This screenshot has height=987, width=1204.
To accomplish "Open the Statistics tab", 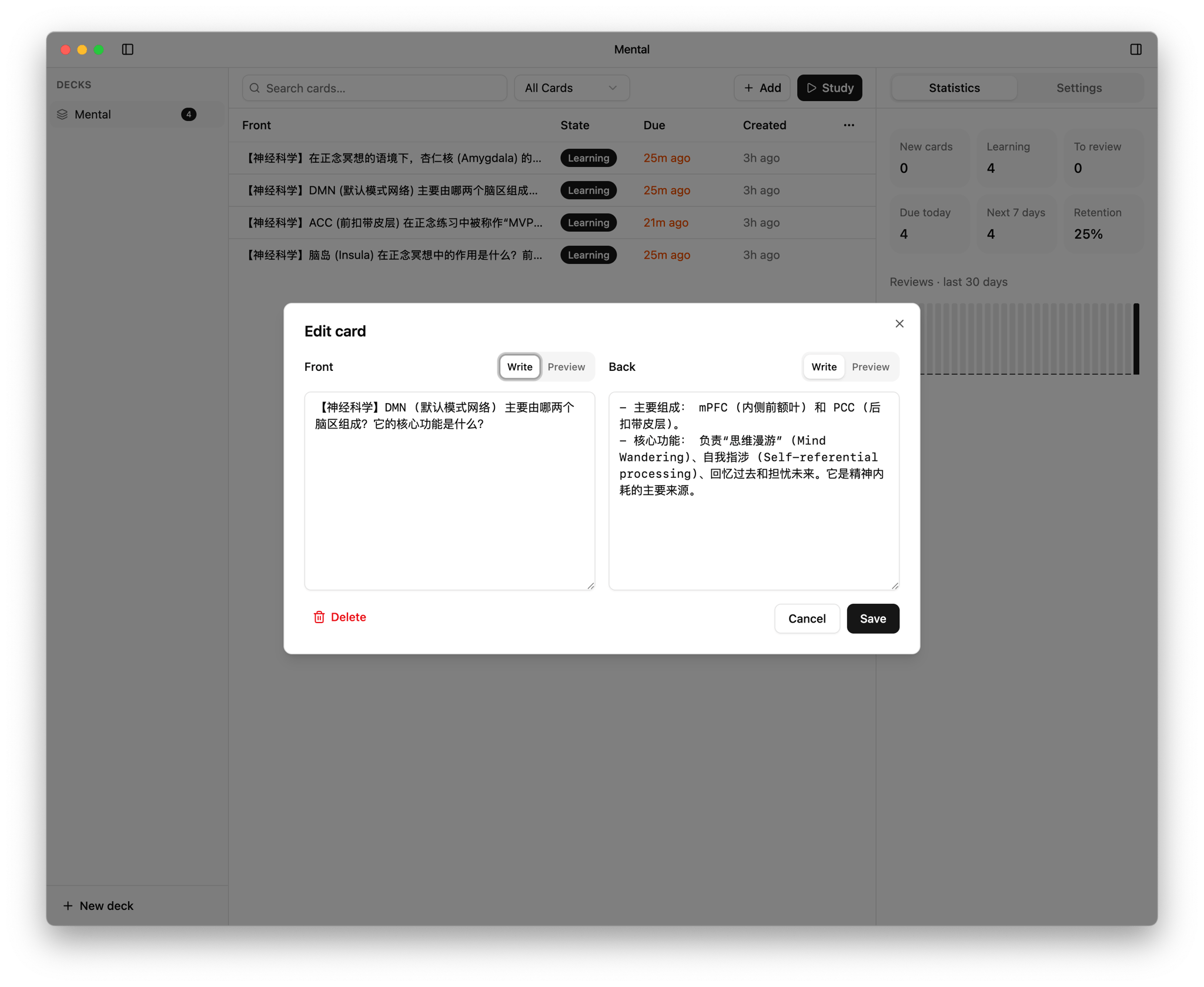I will point(954,88).
